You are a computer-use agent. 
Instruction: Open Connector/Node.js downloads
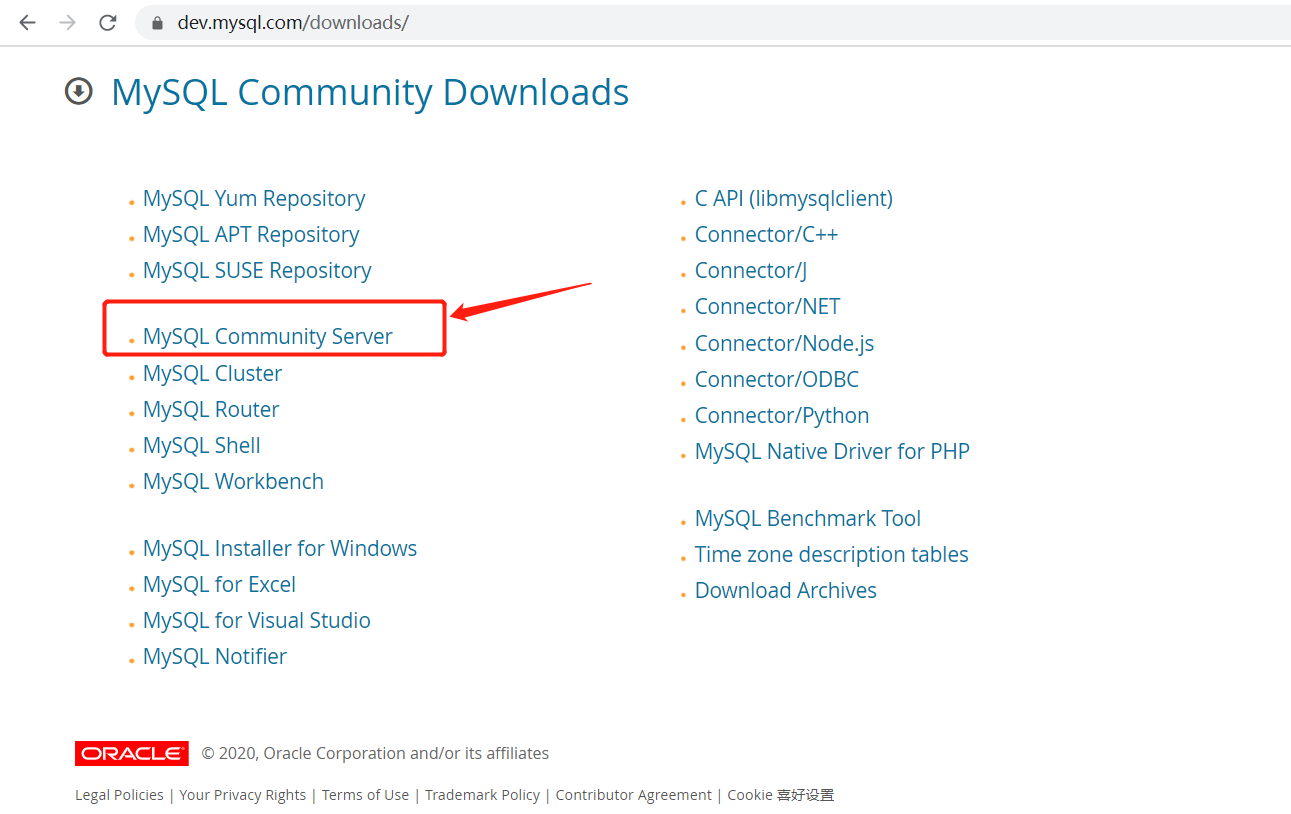pyautogui.click(x=784, y=343)
